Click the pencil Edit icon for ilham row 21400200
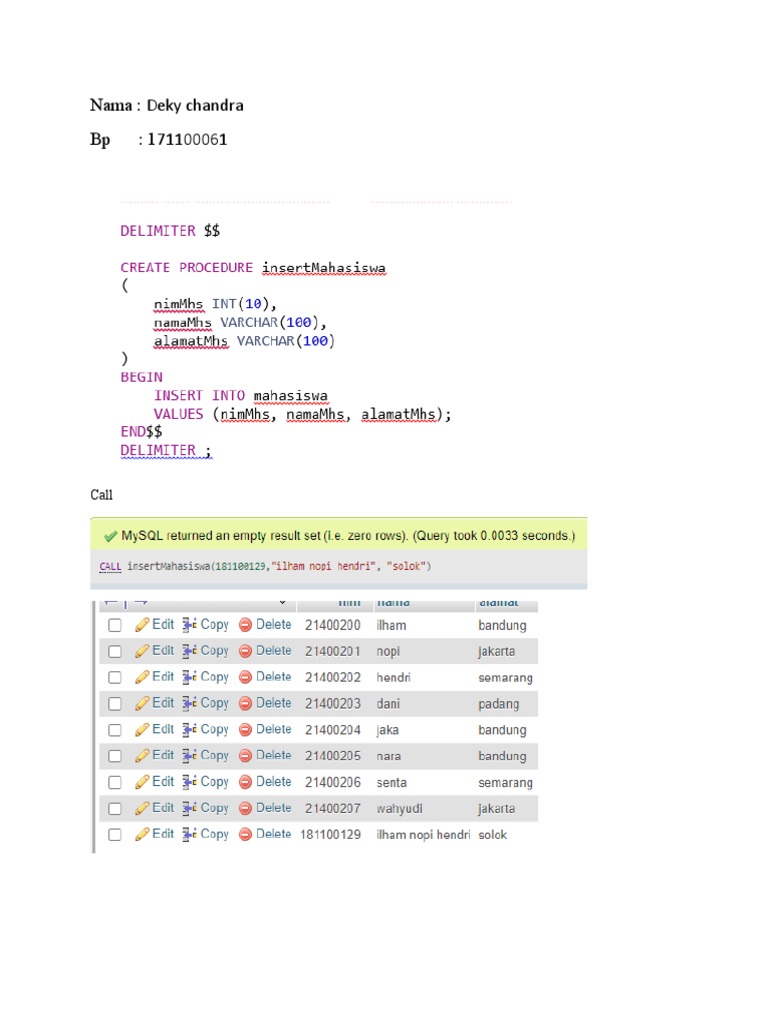The width and height of the screenshot is (768, 1024). (142, 625)
